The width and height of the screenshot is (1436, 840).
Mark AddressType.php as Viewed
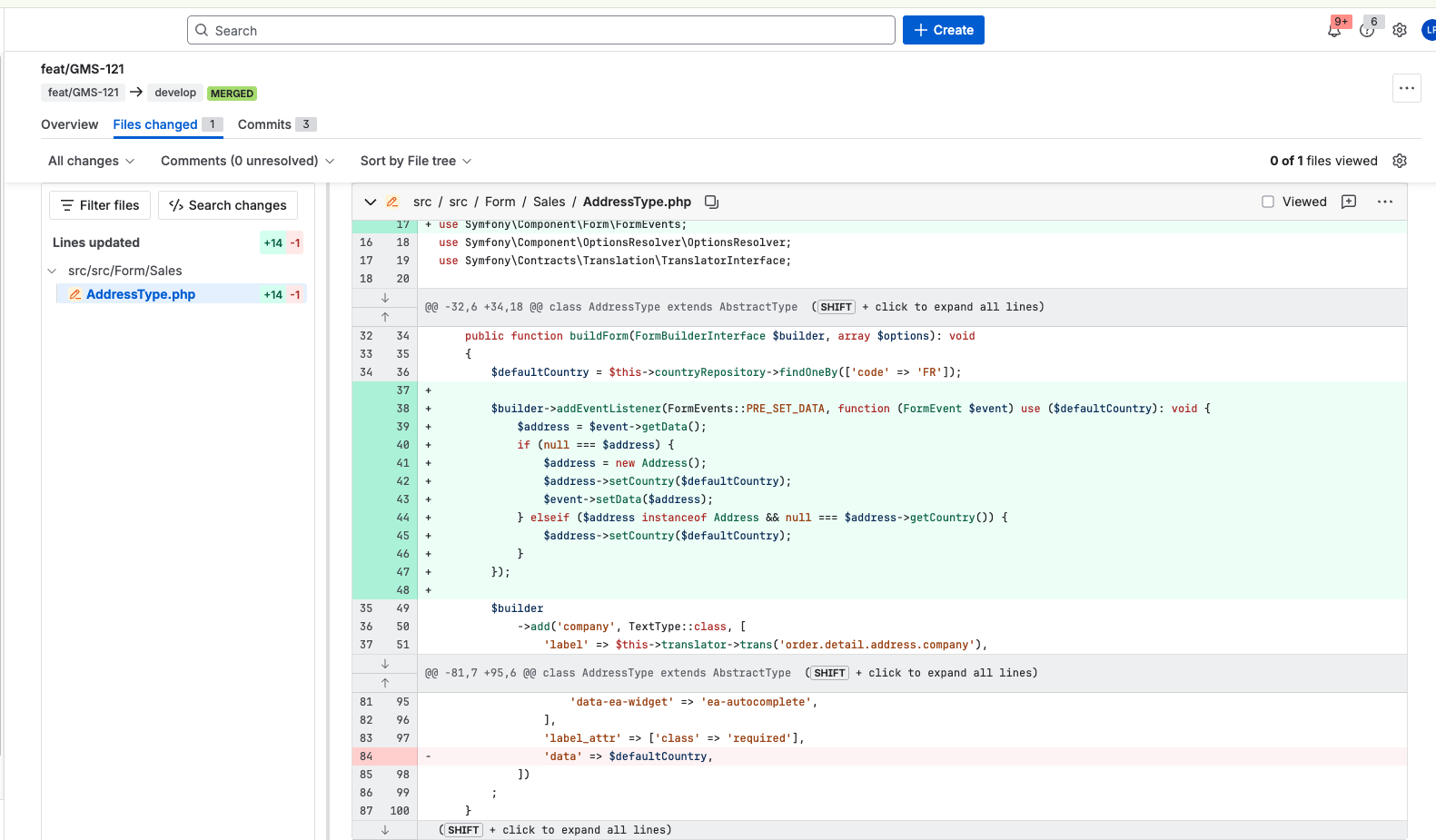coord(1268,202)
